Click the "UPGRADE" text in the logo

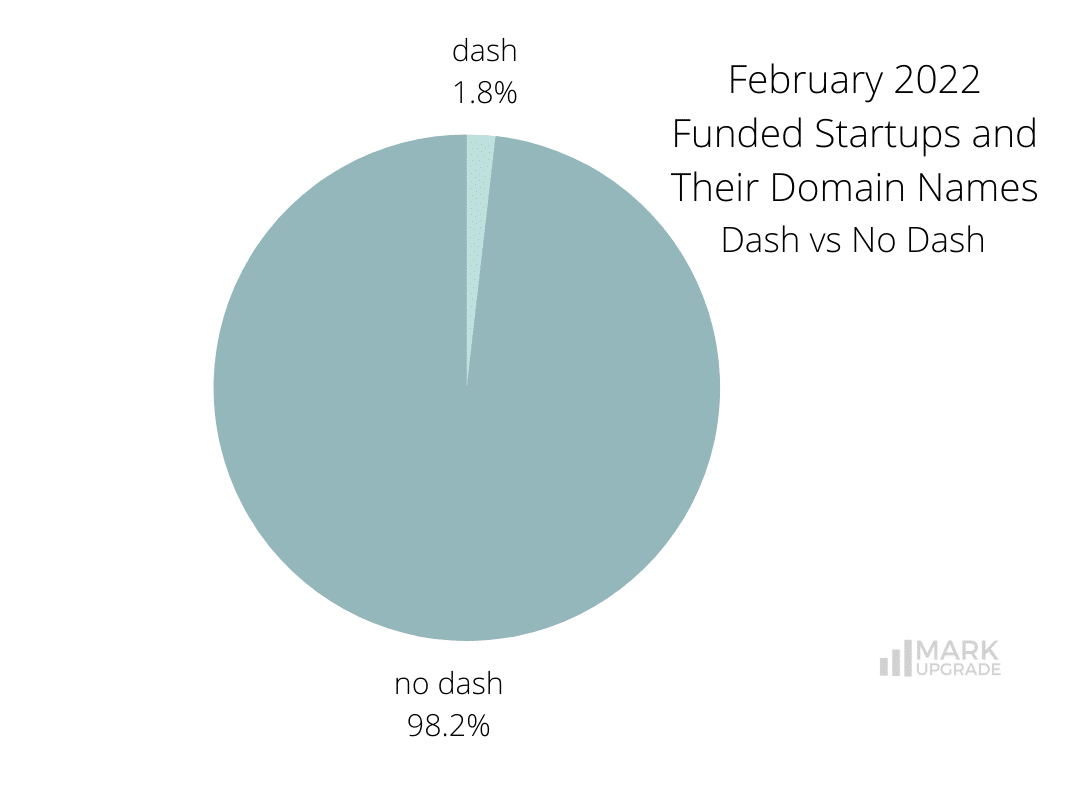pos(956,670)
